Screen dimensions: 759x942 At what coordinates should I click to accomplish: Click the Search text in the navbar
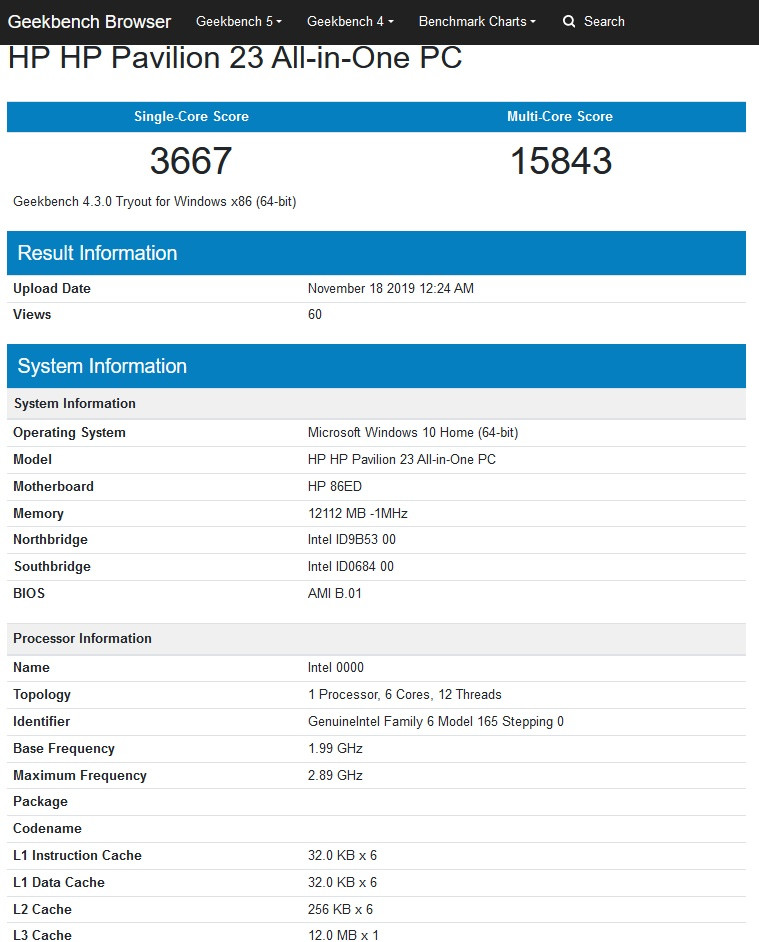click(604, 21)
